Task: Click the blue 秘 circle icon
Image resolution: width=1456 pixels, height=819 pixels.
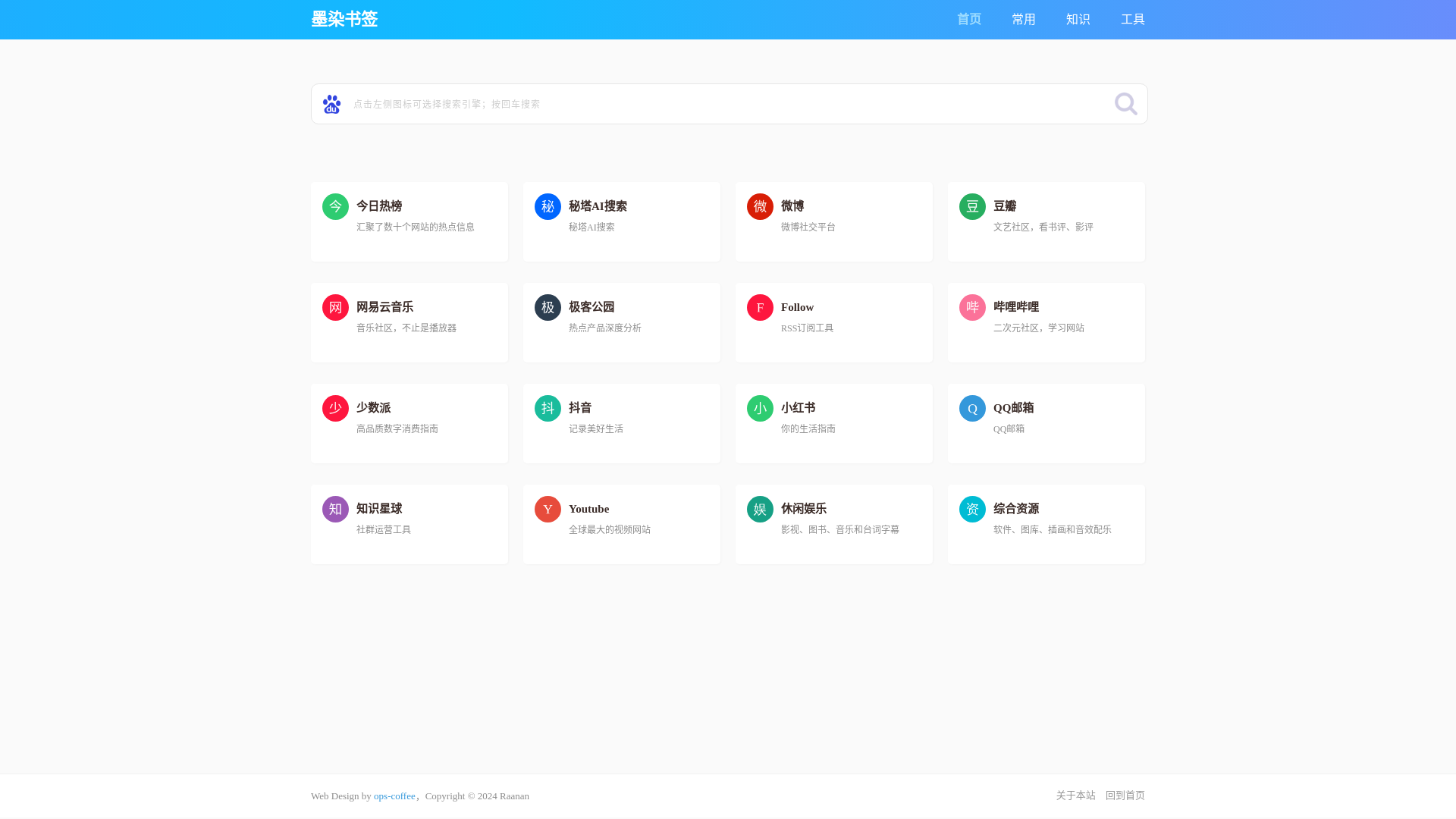Action: point(548,206)
